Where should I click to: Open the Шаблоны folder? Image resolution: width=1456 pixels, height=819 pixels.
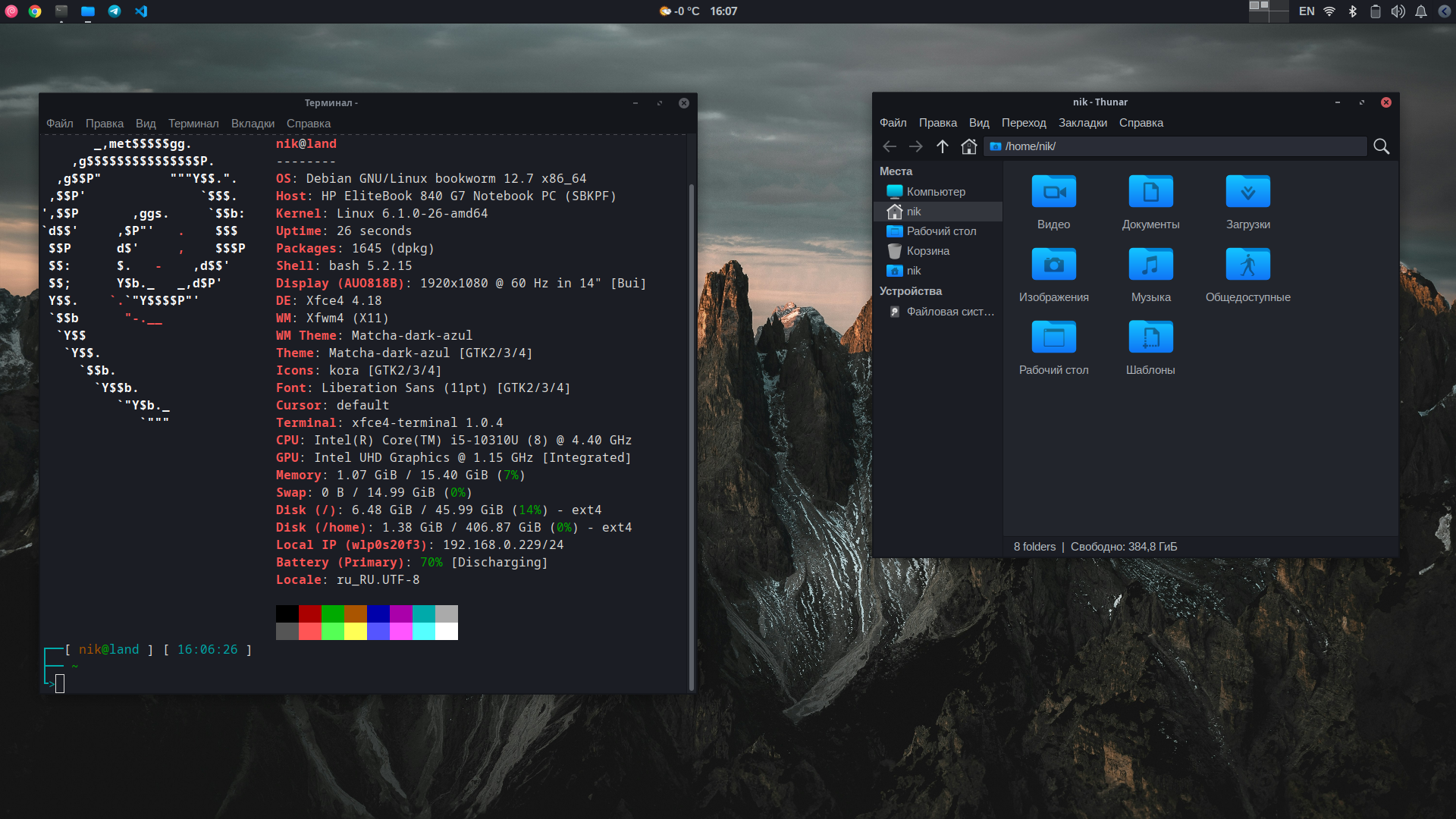tap(1150, 338)
